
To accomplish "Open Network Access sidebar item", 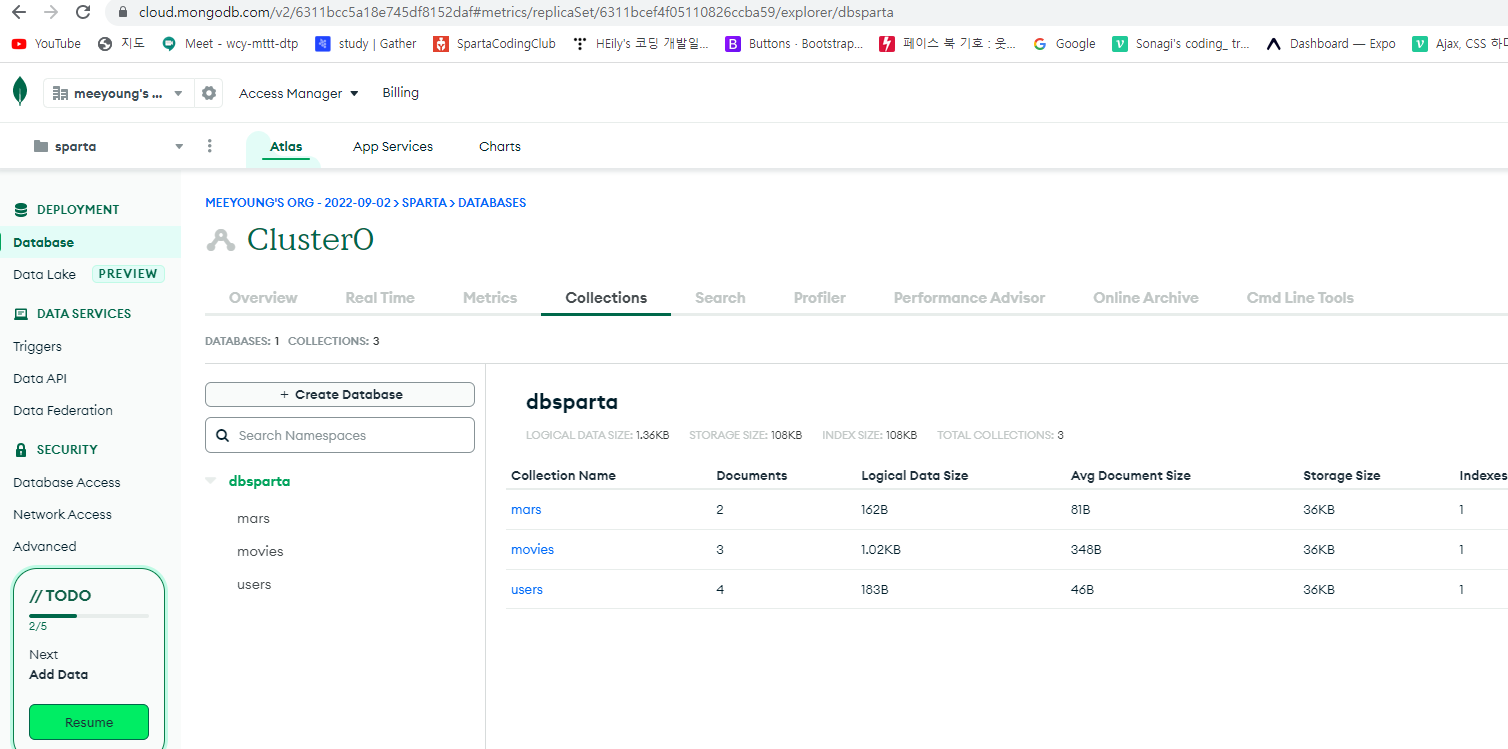I will pos(62,514).
